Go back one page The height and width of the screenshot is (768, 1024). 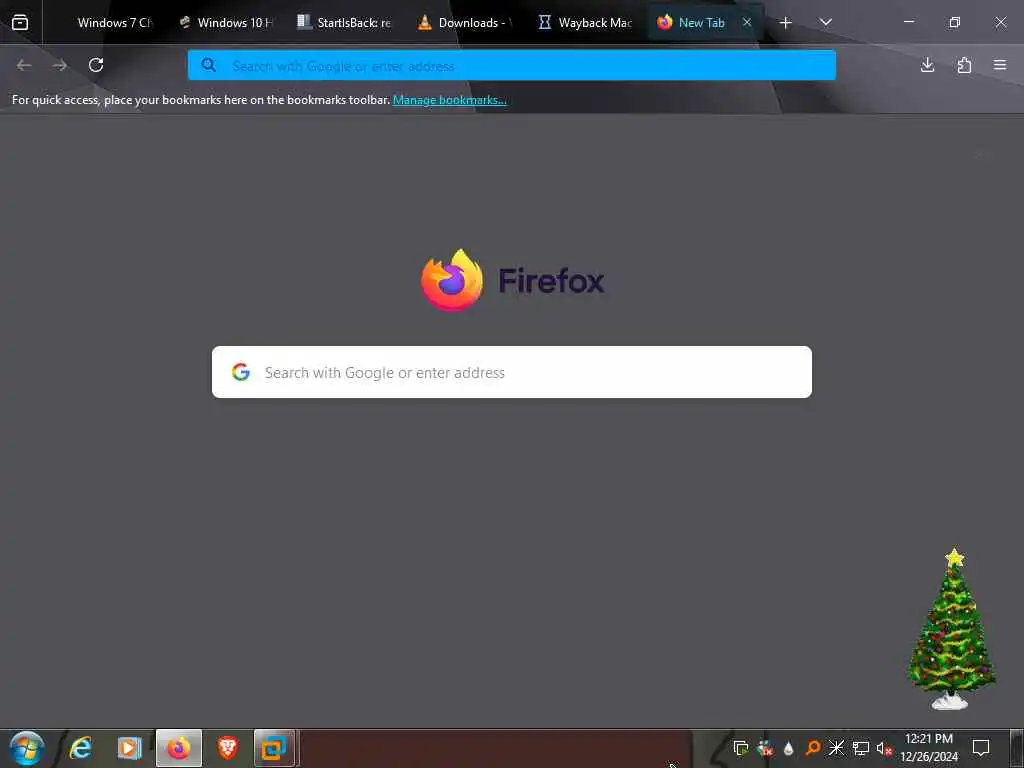[x=24, y=65]
